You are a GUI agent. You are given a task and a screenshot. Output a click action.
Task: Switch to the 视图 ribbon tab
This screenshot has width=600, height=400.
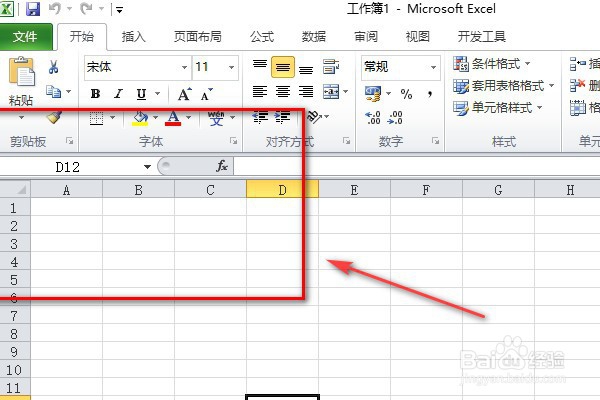tap(417, 37)
